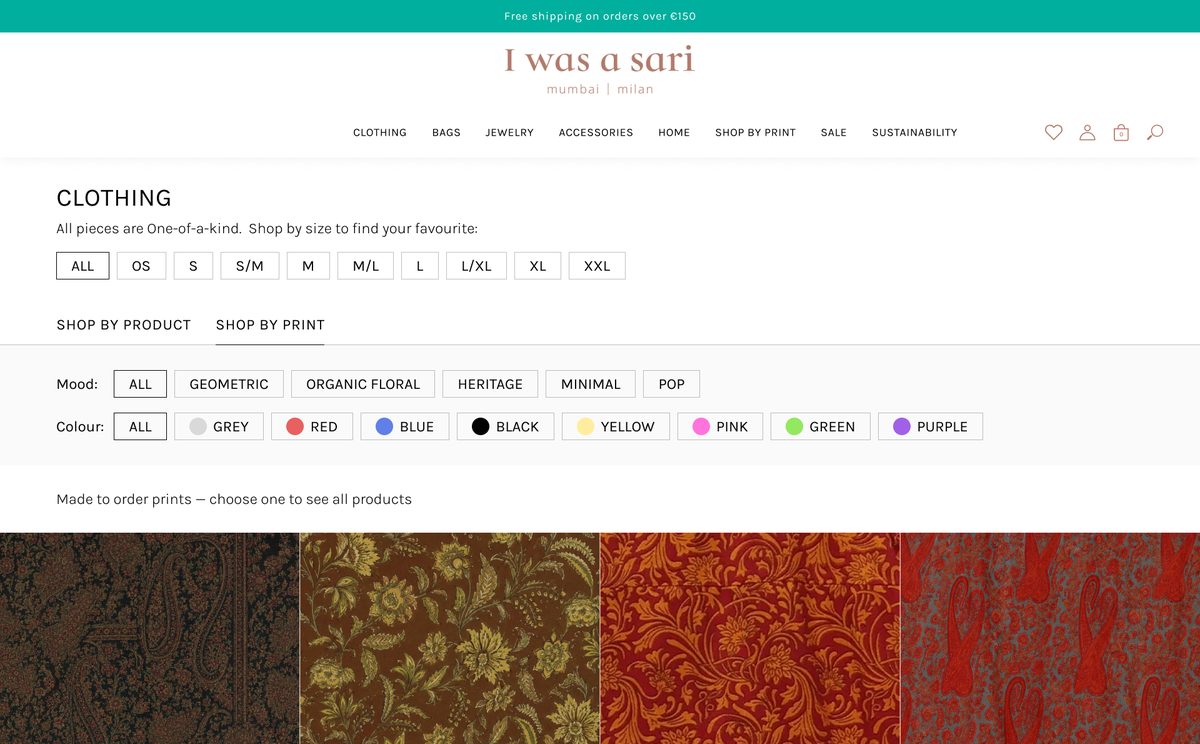Click the free shipping announcement banner

tap(600, 16)
